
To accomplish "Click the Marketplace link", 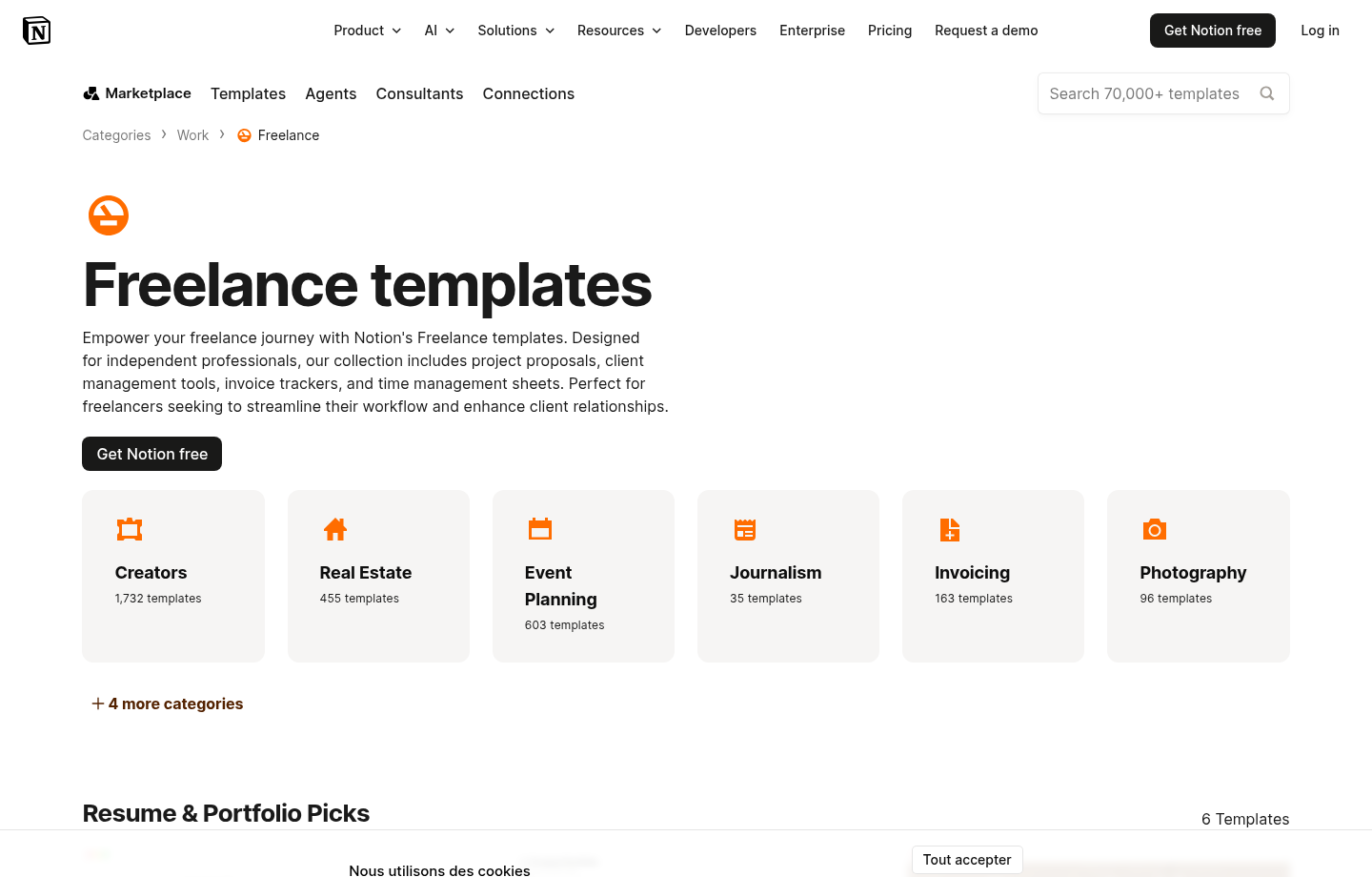I will 137,93.
